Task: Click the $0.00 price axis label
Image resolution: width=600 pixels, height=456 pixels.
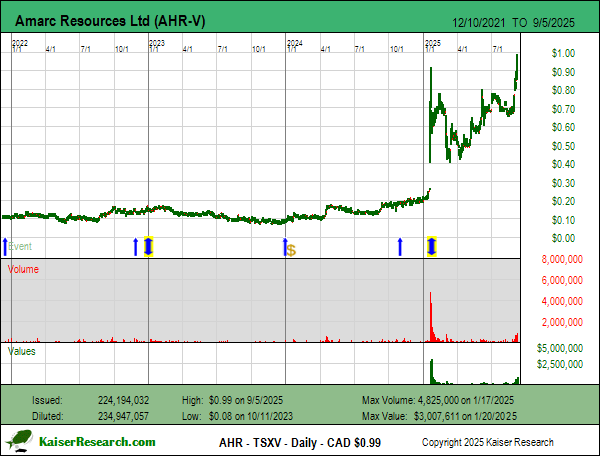Action: 563,238
